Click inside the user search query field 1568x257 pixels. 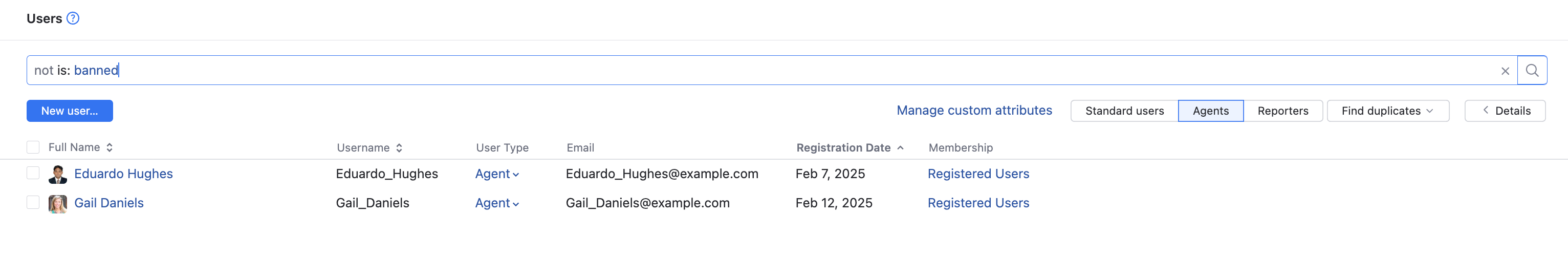pos(730,71)
